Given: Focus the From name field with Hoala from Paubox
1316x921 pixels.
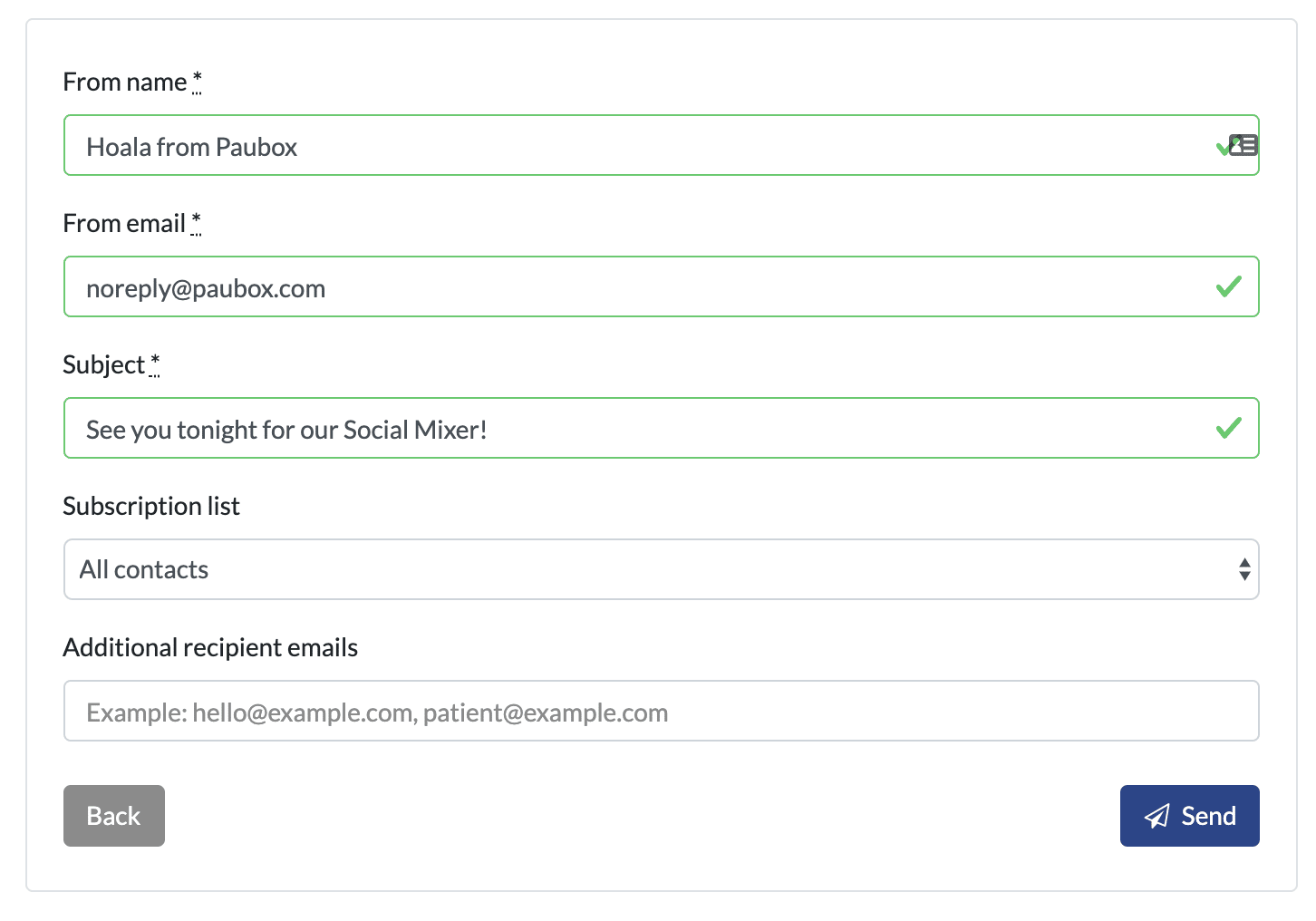Looking at the screenshot, I should 634,146.
